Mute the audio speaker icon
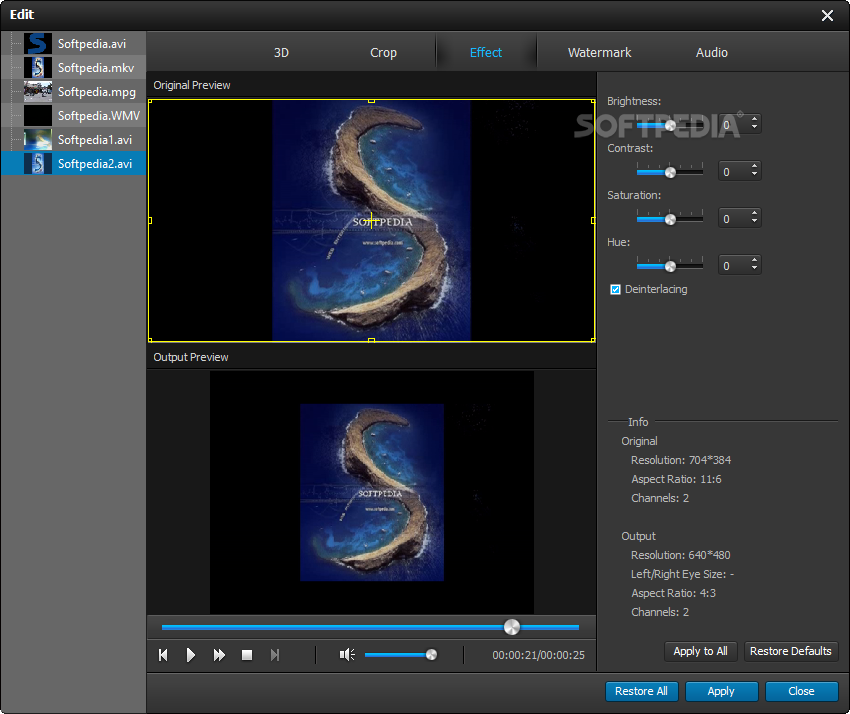 tap(346, 655)
